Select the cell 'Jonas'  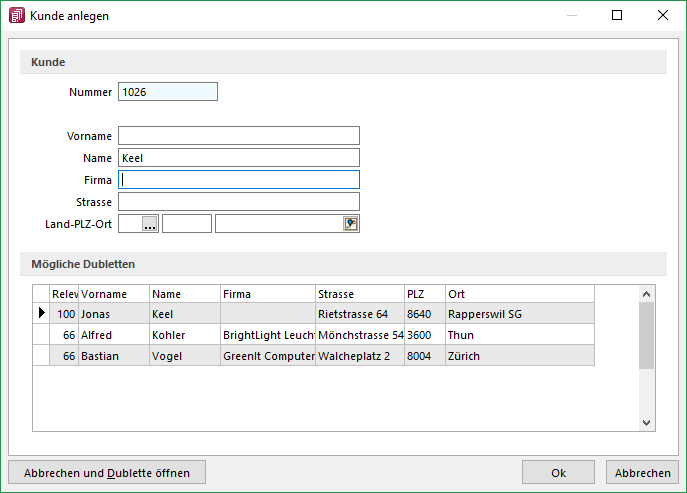click(114, 314)
